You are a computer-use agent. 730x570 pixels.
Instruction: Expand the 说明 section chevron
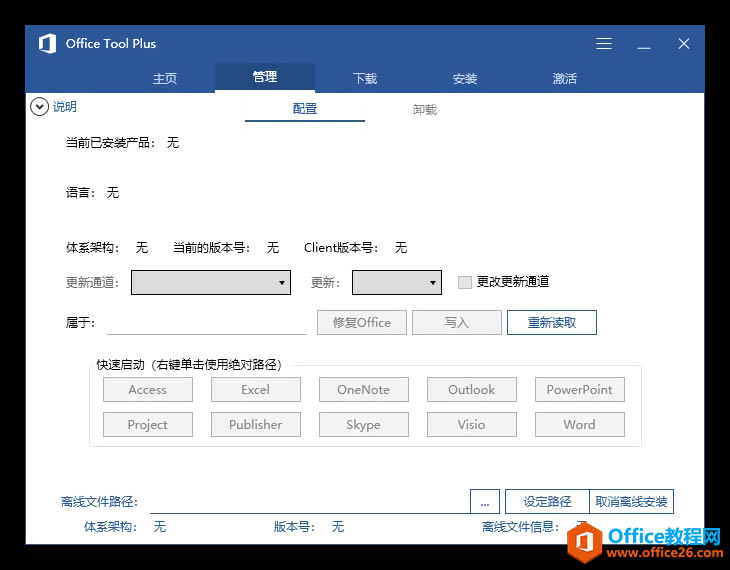pyautogui.click(x=39, y=107)
